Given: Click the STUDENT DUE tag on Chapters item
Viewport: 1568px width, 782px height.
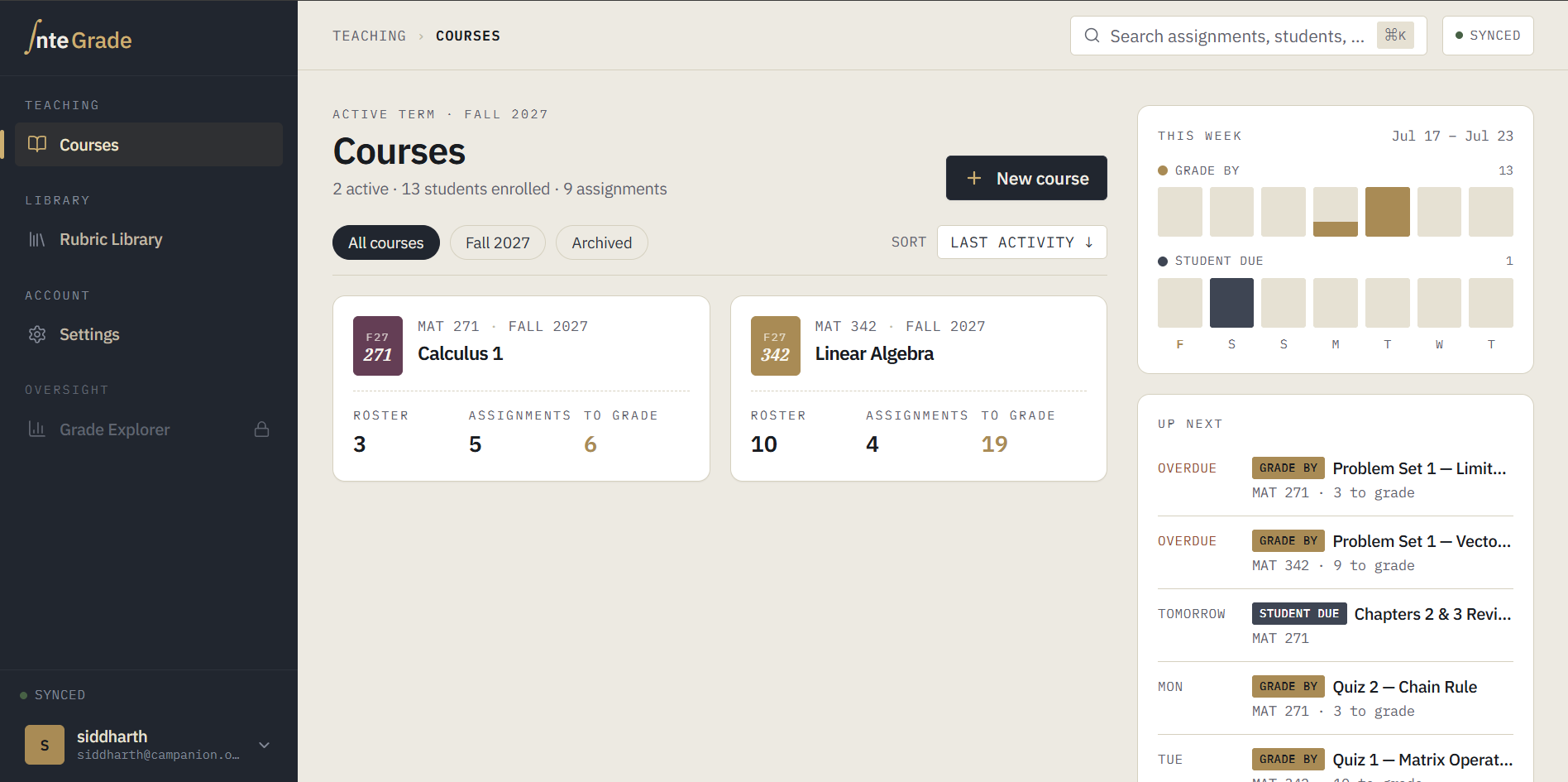Looking at the screenshot, I should pyautogui.click(x=1299, y=613).
